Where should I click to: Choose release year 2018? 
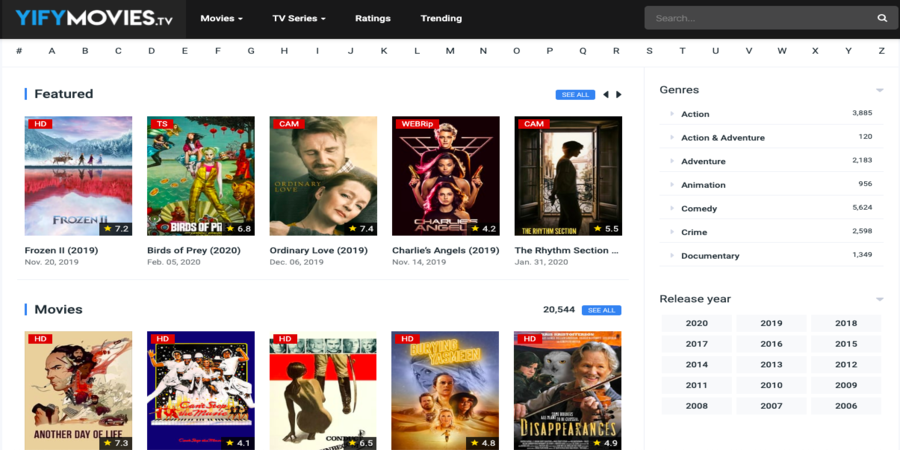(846, 323)
